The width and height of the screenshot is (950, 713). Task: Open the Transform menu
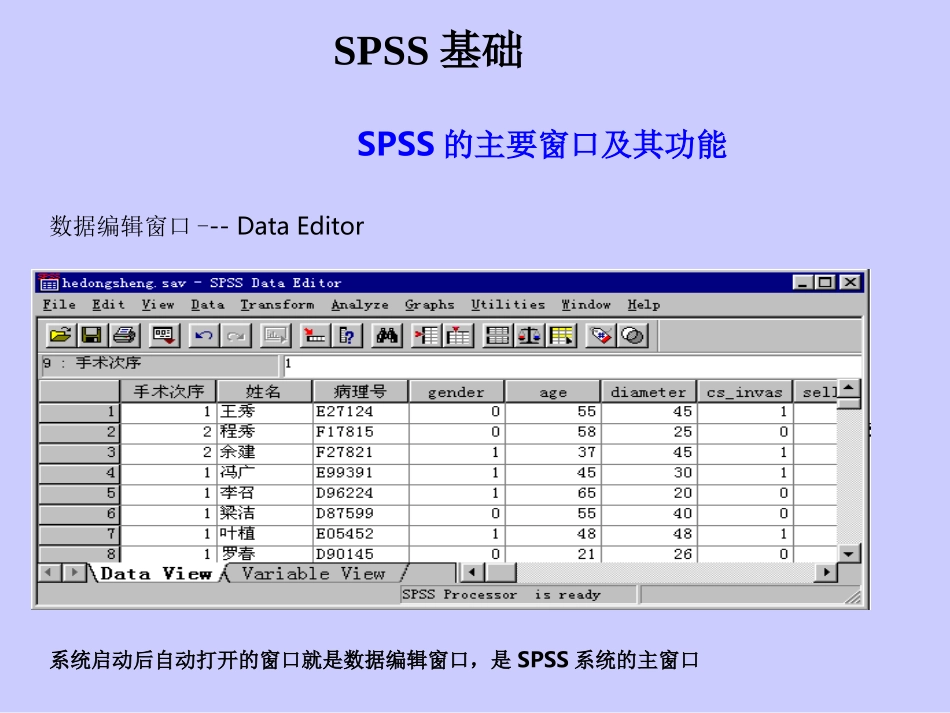coord(277,305)
